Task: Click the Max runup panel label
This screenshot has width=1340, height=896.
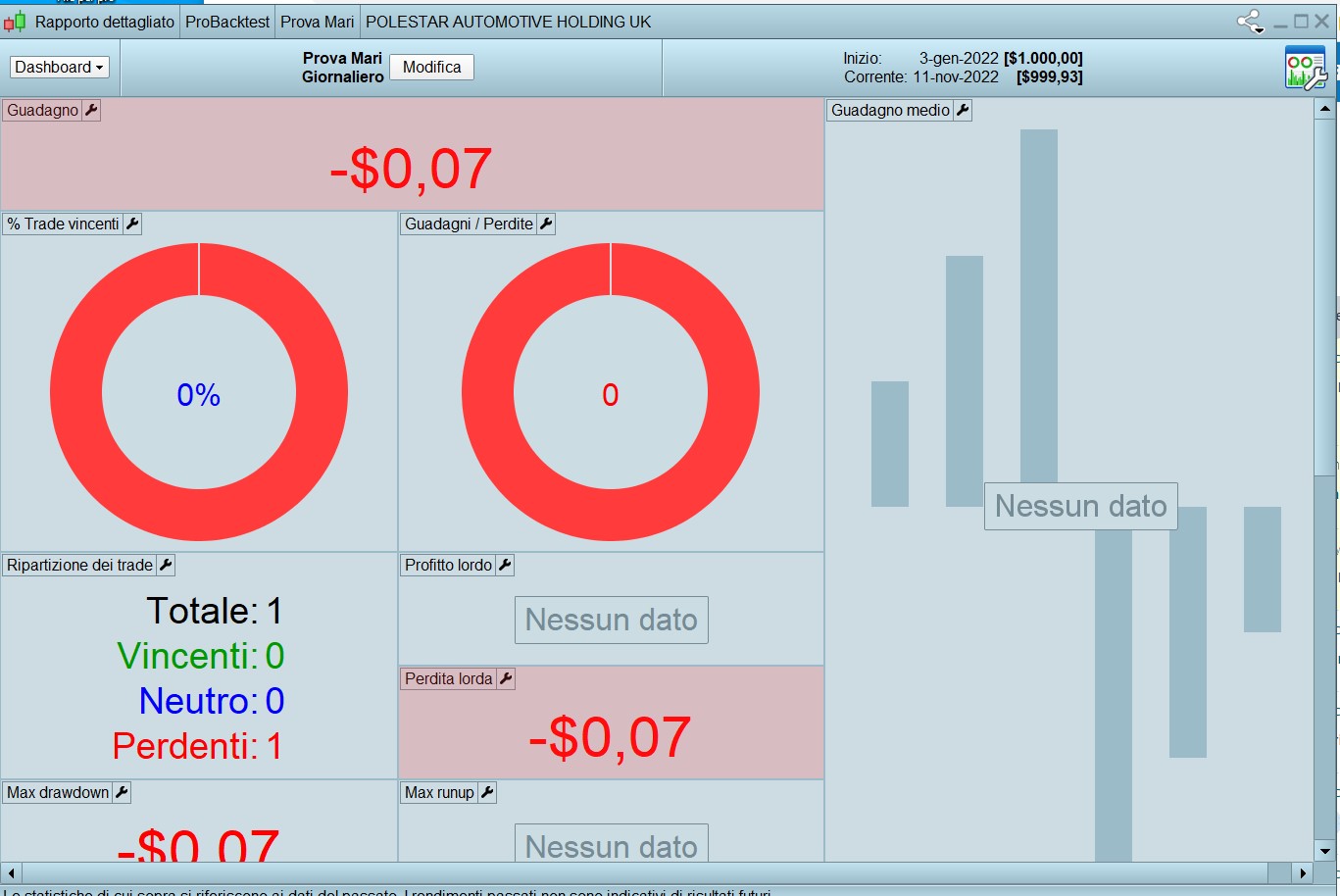Action: pyautogui.click(x=439, y=793)
